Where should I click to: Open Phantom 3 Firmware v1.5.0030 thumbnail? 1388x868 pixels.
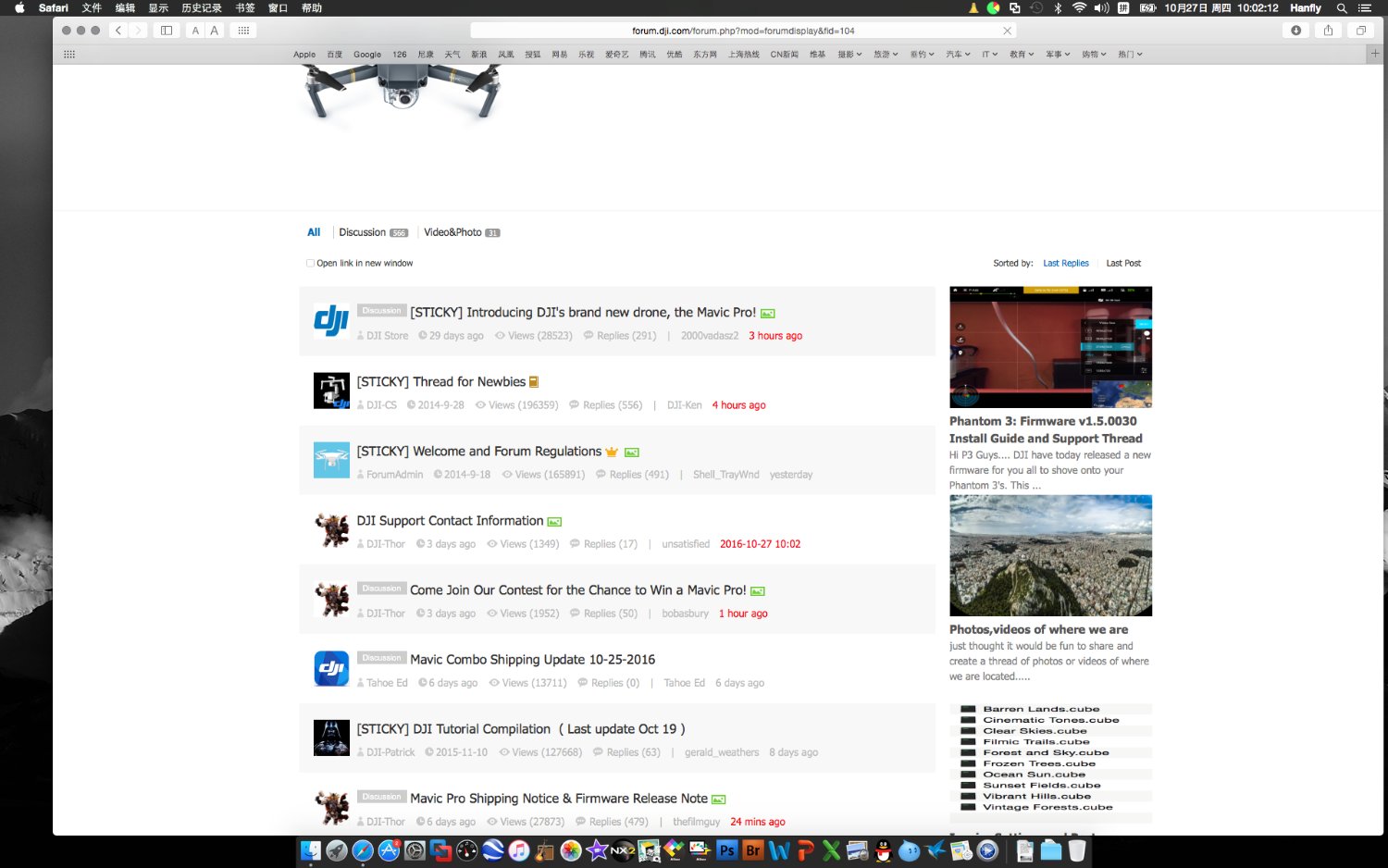pos(1050,347)
